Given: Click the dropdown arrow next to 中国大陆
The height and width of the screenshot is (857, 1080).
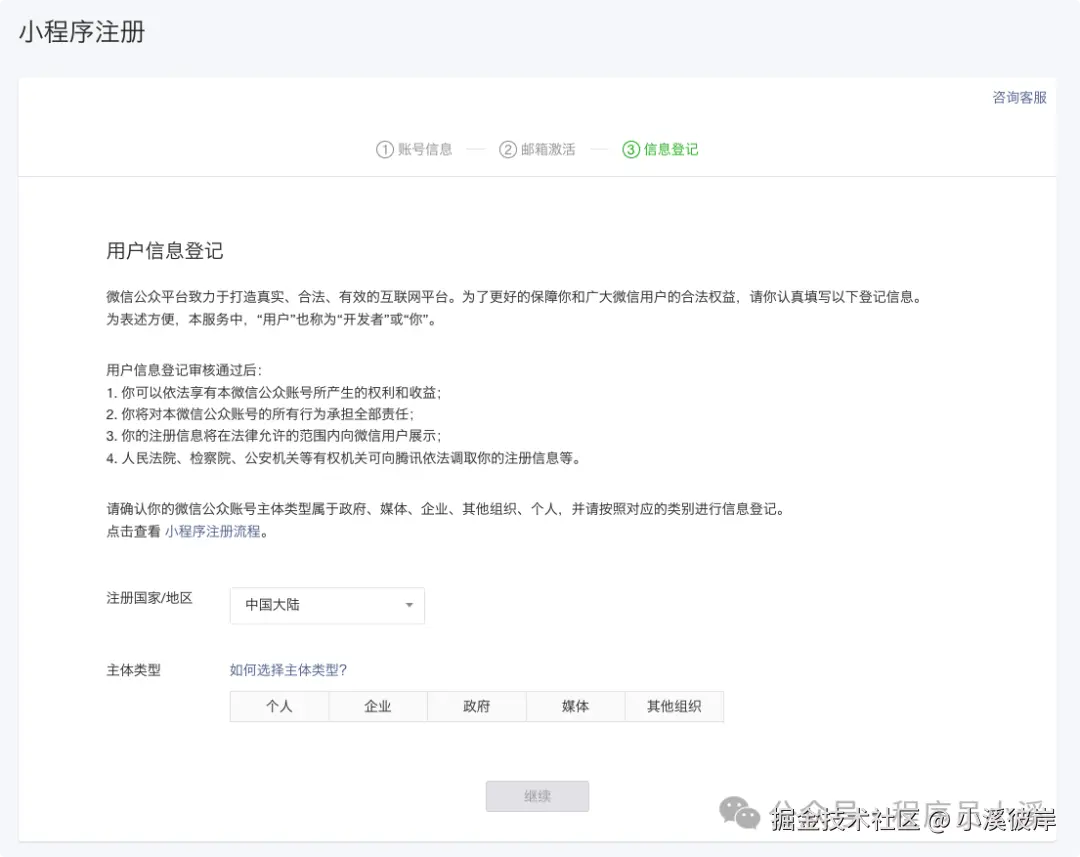Looking at the screenshot, I should [x=408, y=605].
